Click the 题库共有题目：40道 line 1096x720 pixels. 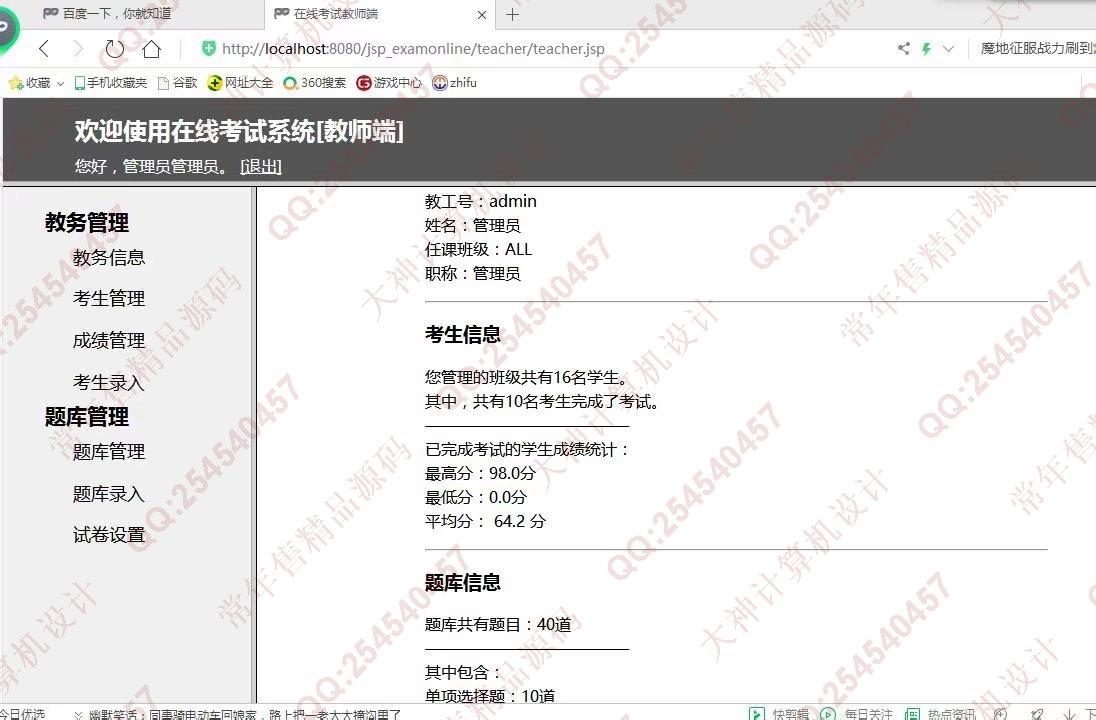pos(498,624)
